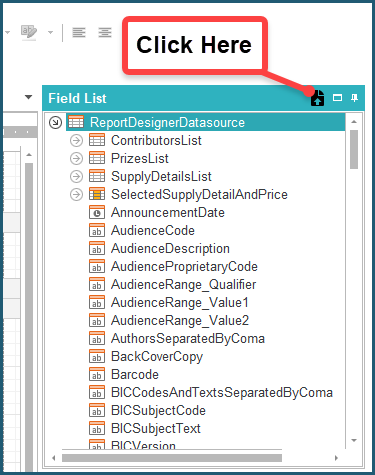
Task: Expand the SupplyDetailsList node
Action: click(76, 176)
